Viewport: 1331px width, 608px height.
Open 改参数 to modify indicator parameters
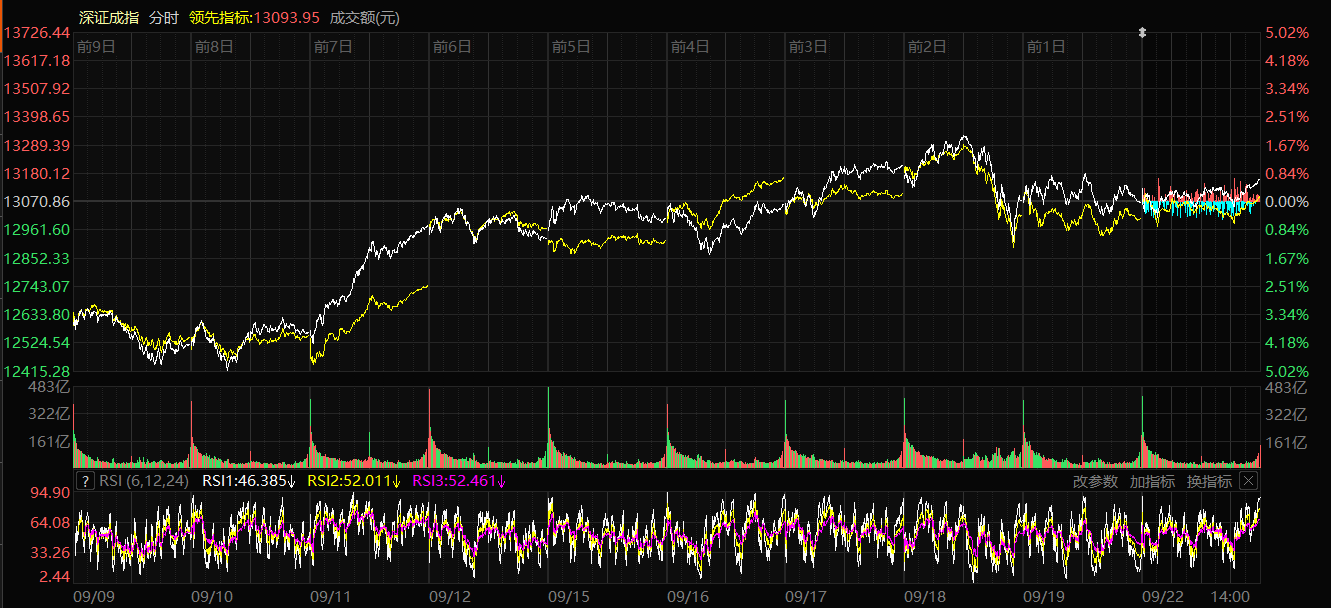pos(1095,481)
